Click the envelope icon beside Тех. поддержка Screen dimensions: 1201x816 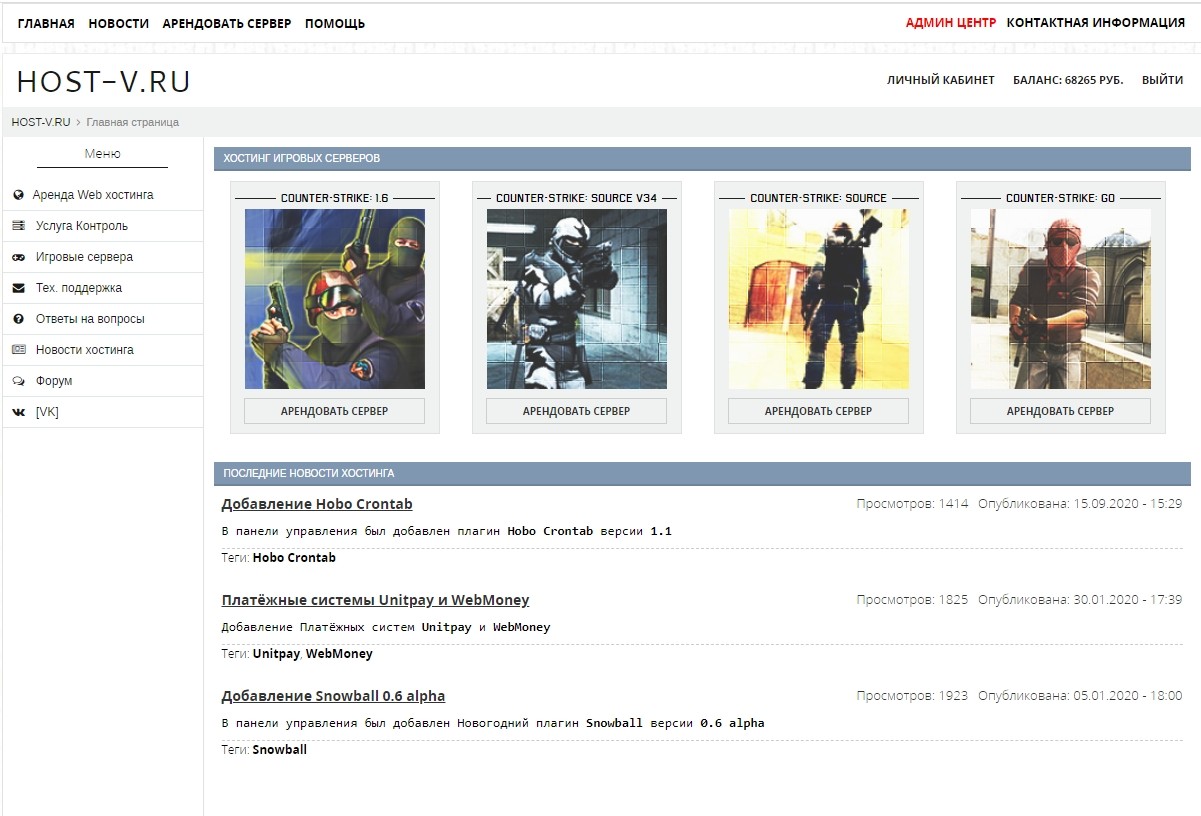pos(18,288)
